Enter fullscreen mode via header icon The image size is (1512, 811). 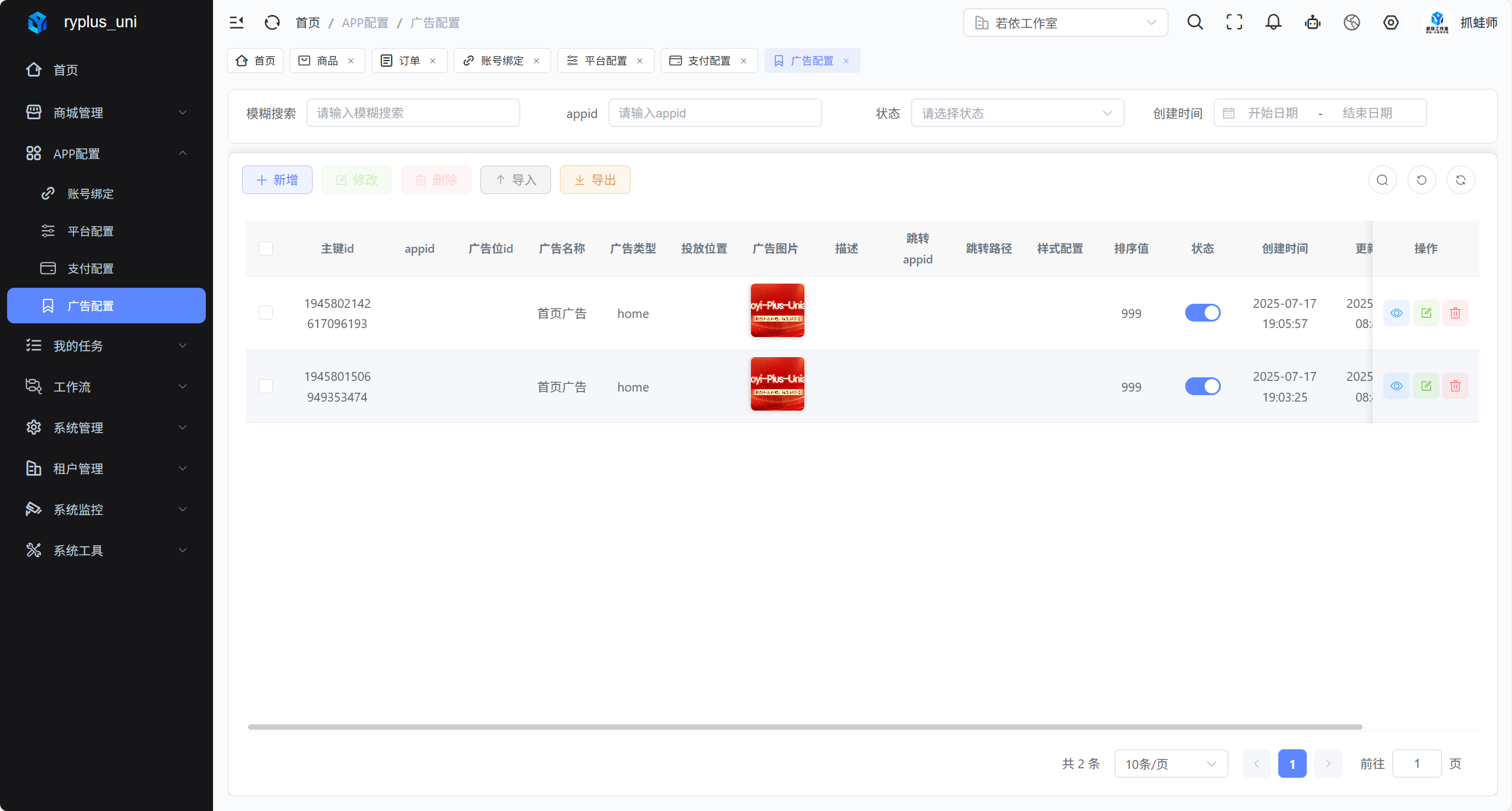tap(1234, 23)
